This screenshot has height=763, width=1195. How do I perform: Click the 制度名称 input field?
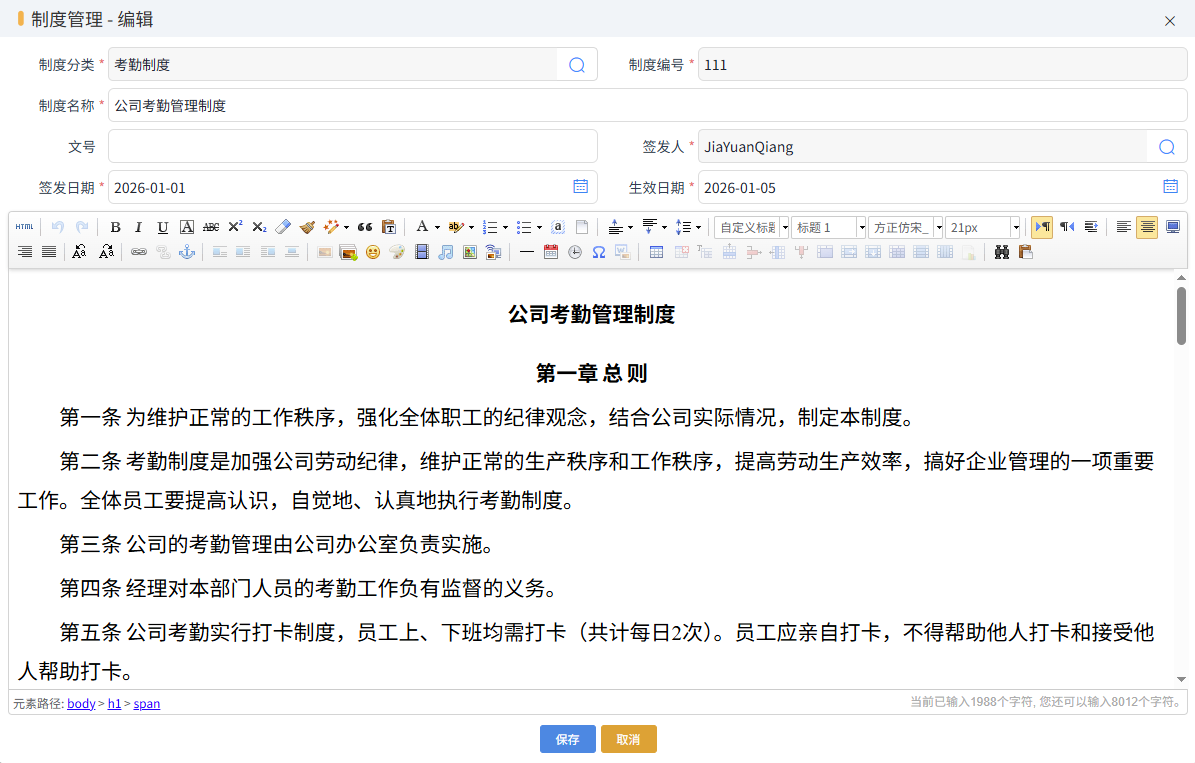point(648,105)
